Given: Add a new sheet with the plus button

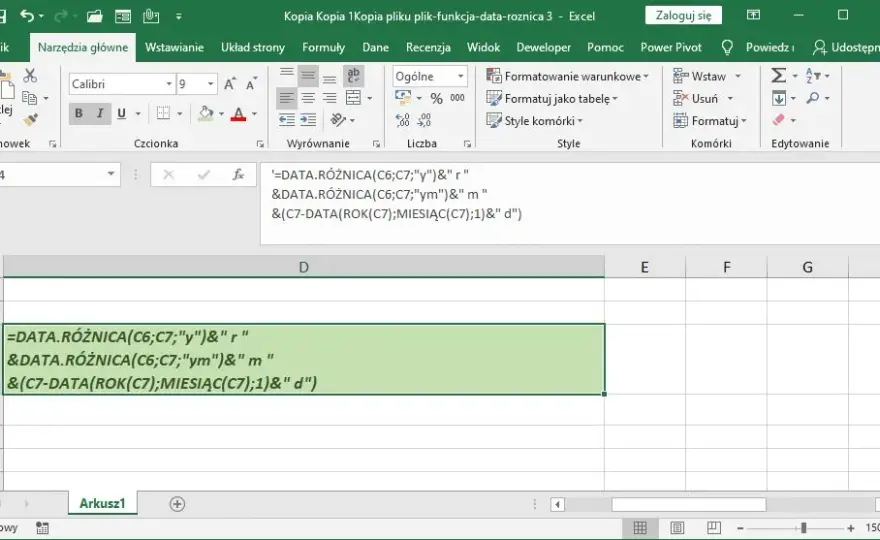Looking at the screenshot, I should click(x=177, y=504).
